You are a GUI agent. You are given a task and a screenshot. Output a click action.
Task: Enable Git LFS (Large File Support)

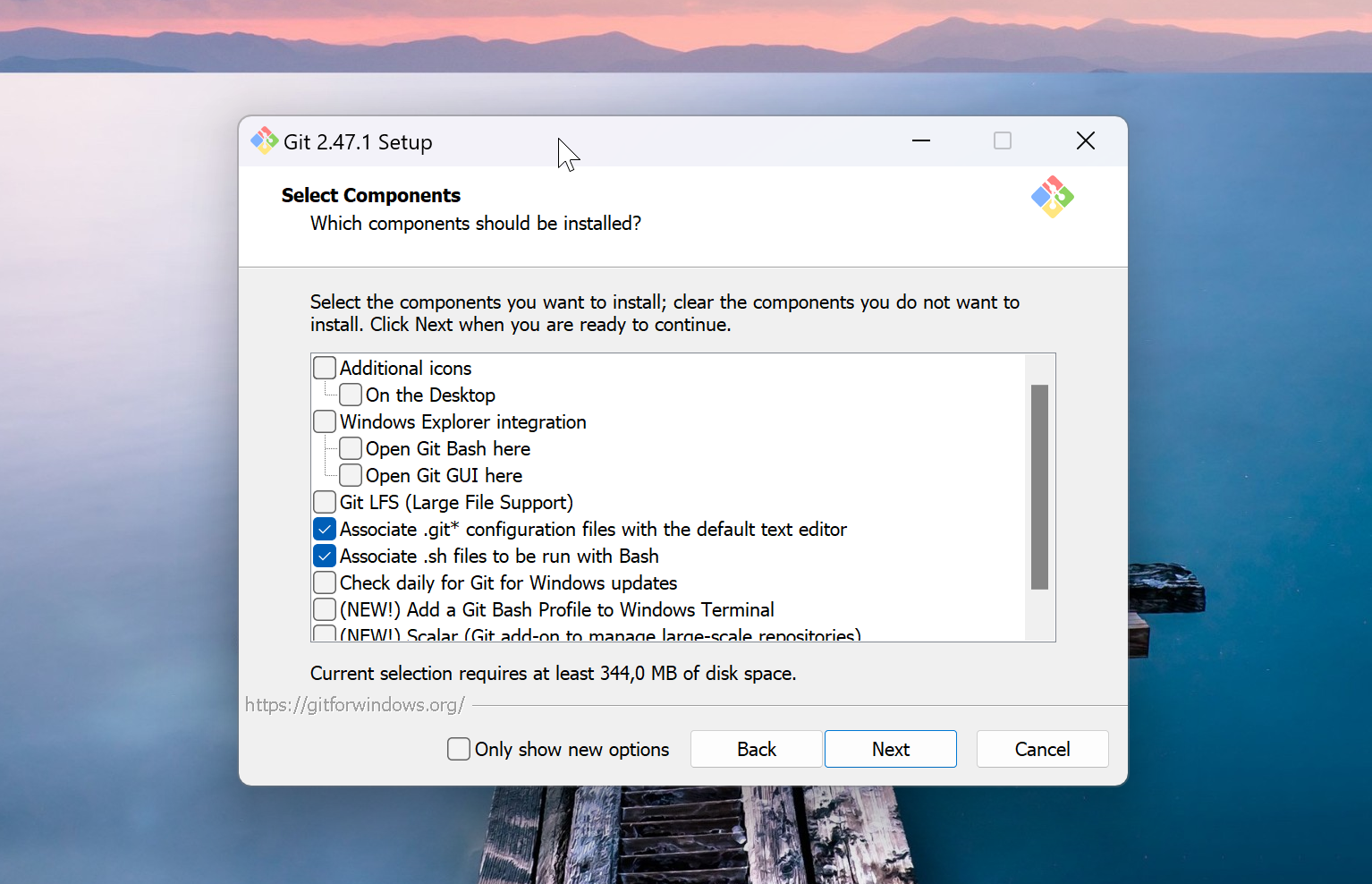pyautogui.click(x=325, y=502)
